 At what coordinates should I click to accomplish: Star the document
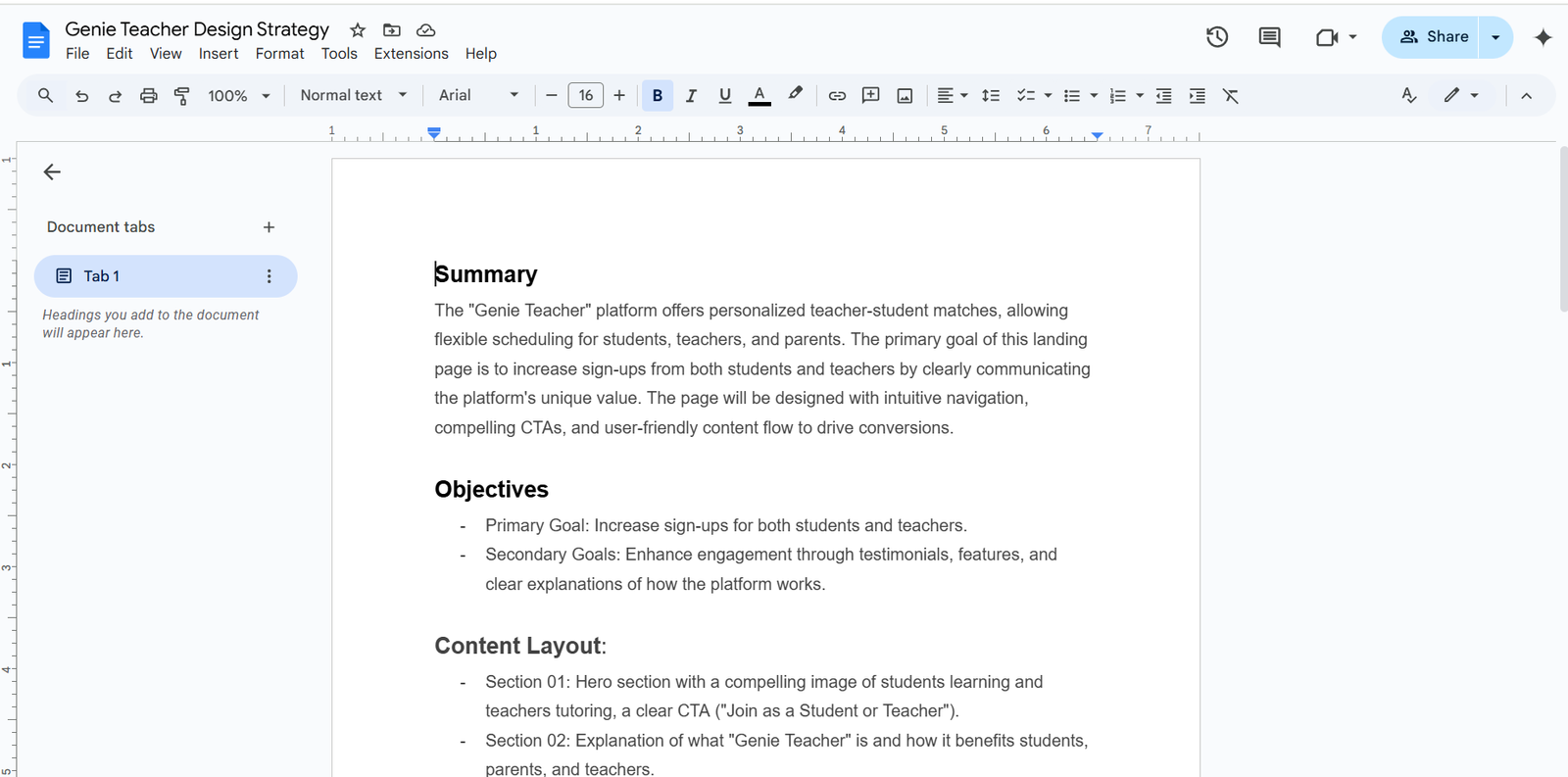tap(358, 30)
